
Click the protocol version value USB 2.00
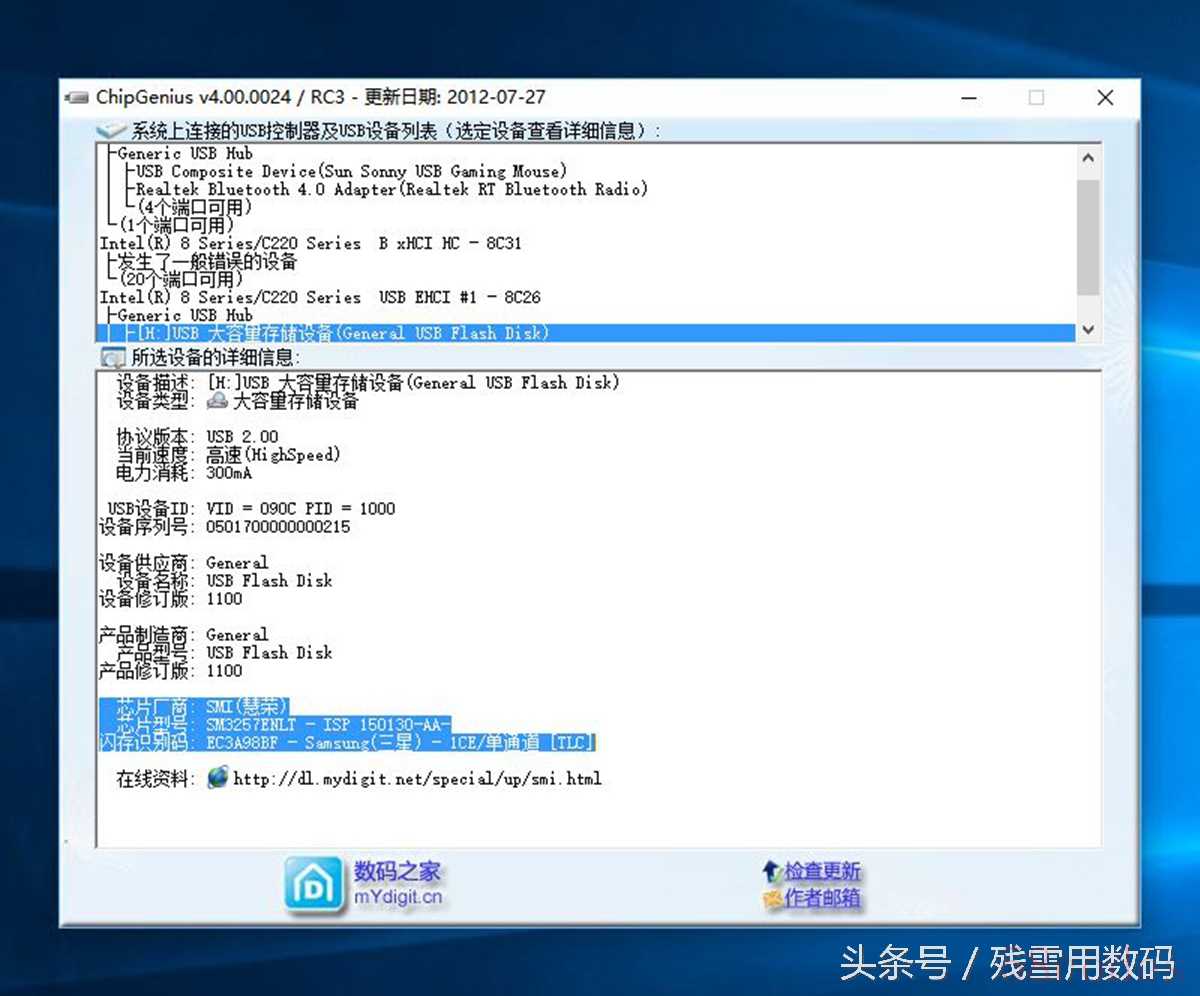[242, 437]
